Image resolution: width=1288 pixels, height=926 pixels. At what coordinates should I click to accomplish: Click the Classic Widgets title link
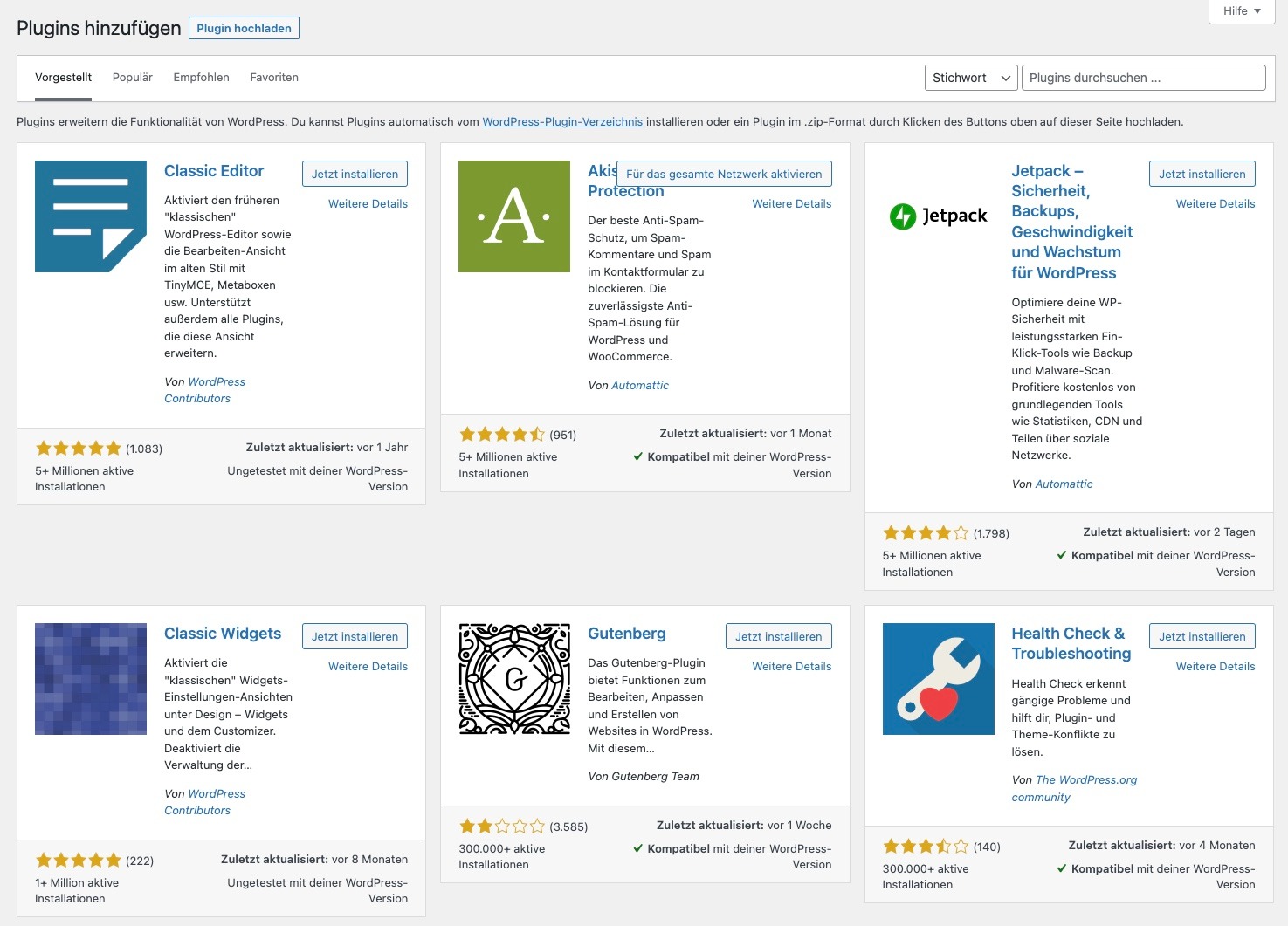click(x=223, y=634)
